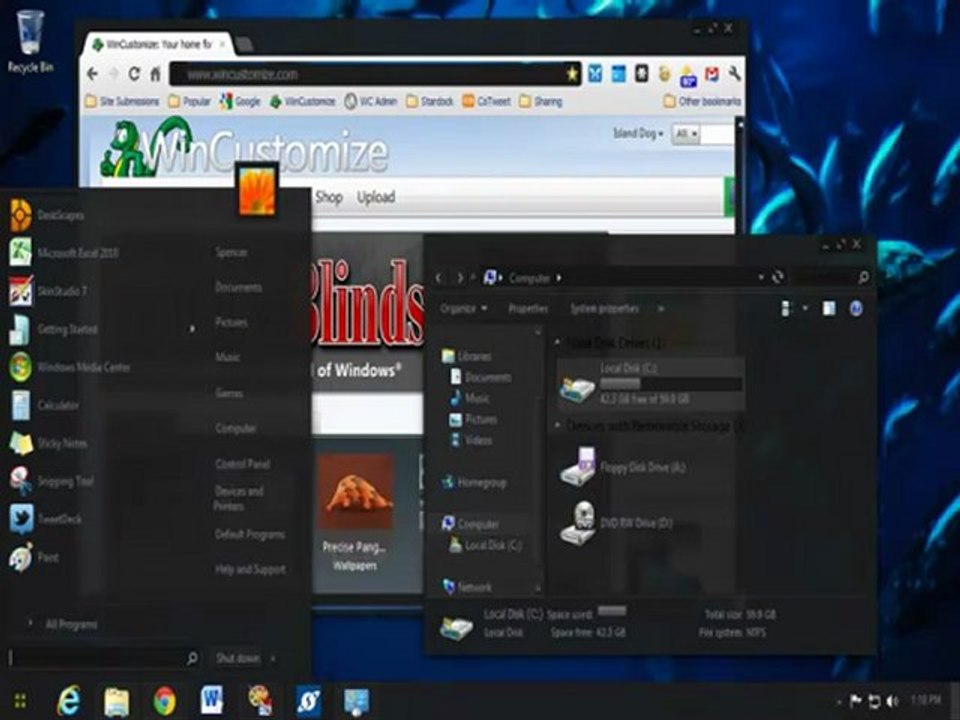960x720 pixels.
Task: Bookmark page with star icon
Action: (572, 74)
